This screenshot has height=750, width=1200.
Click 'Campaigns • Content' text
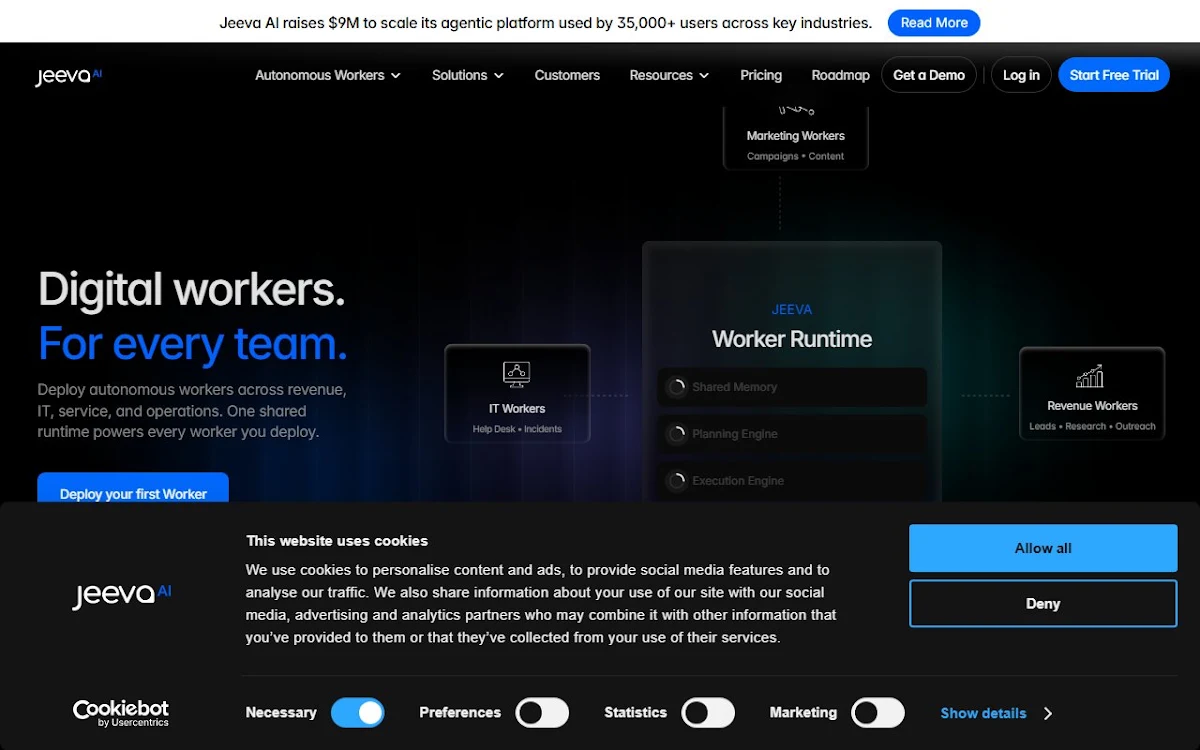pos(796,156)
